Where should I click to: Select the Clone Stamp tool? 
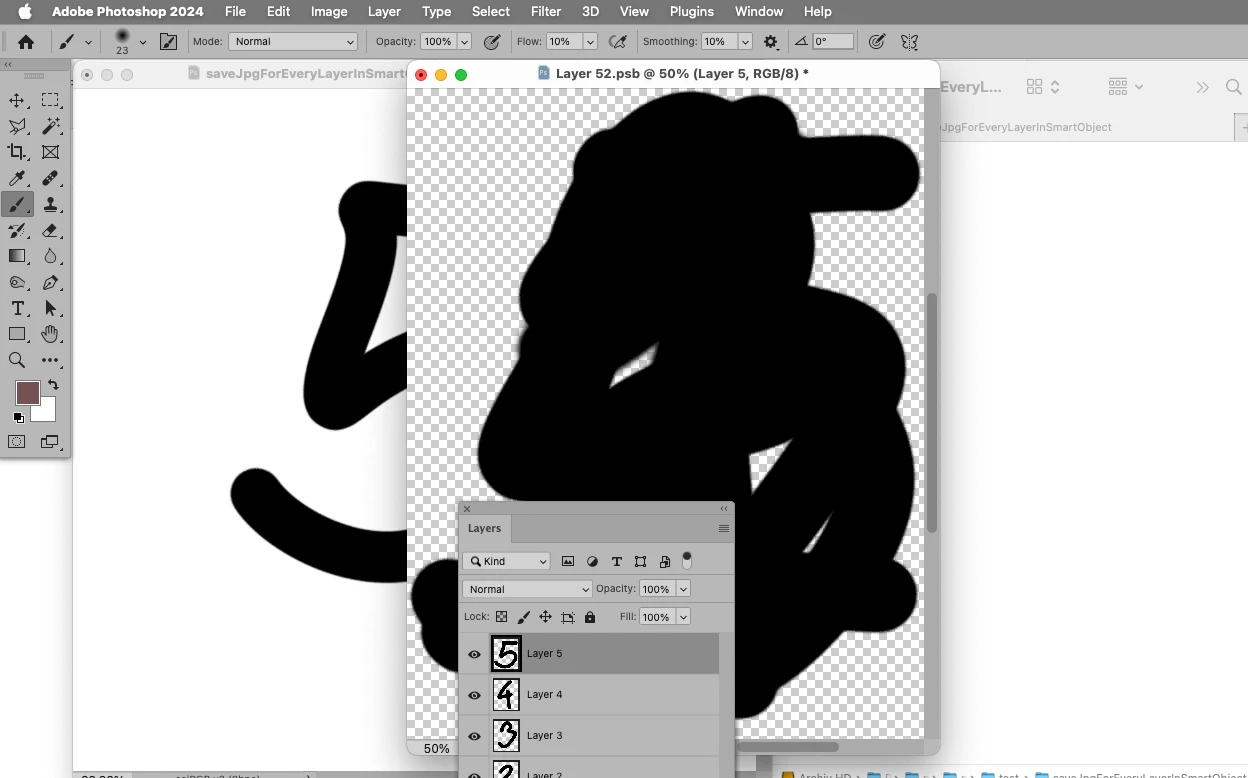click(x=50, y=204)
